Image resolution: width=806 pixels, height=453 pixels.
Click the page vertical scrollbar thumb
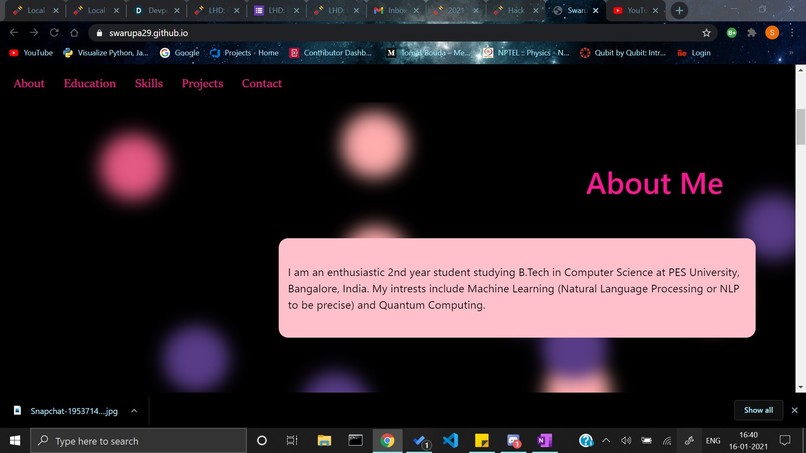pos(800,126)
